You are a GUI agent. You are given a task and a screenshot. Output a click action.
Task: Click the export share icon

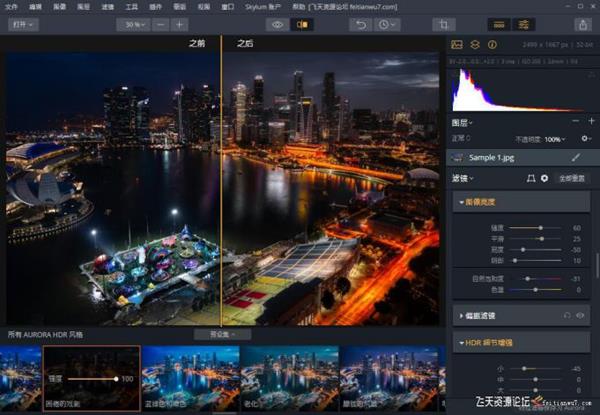[582, 24]
